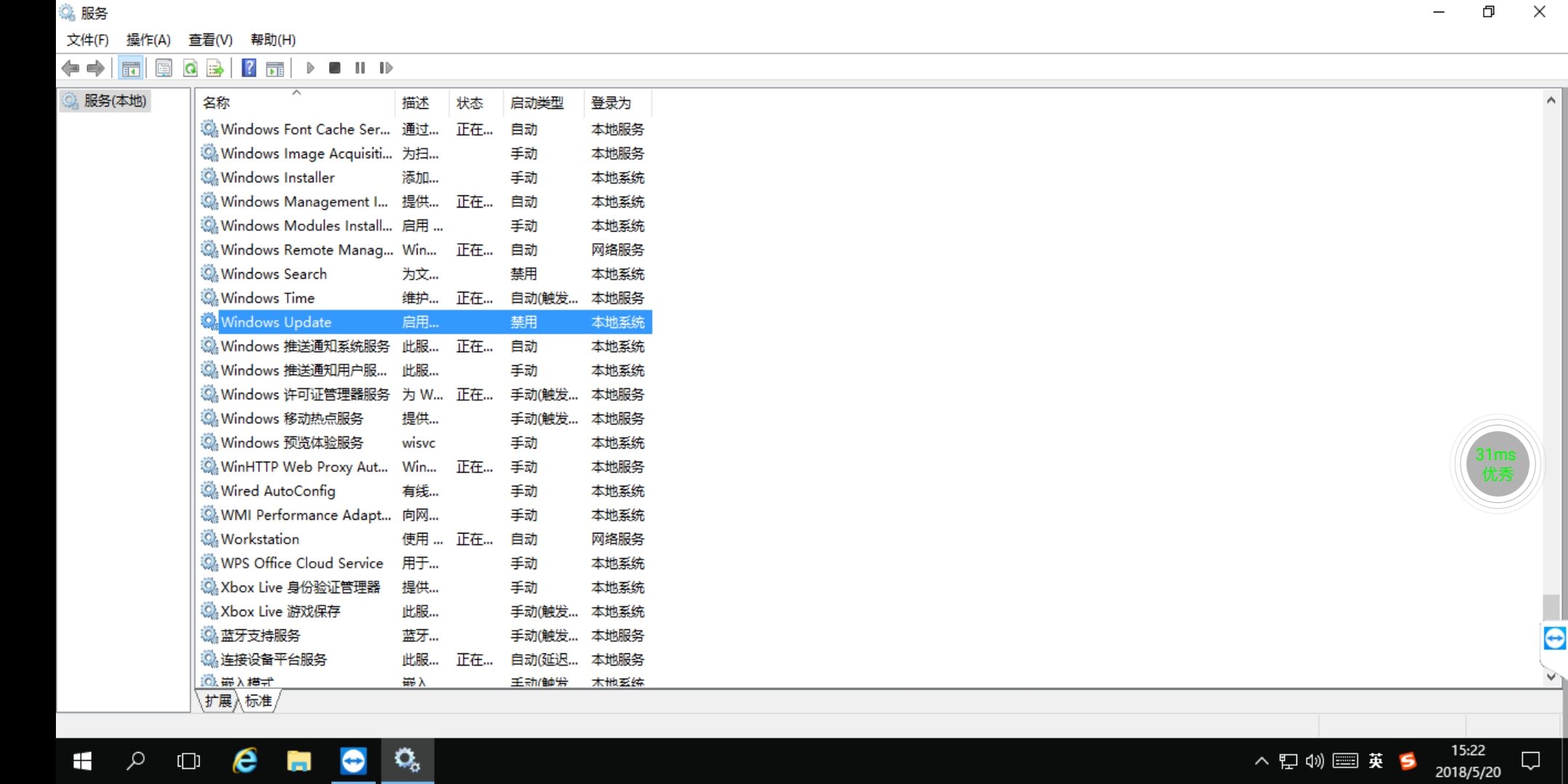
Task: Open the 文件(F) menu
Action: [88, 40]
